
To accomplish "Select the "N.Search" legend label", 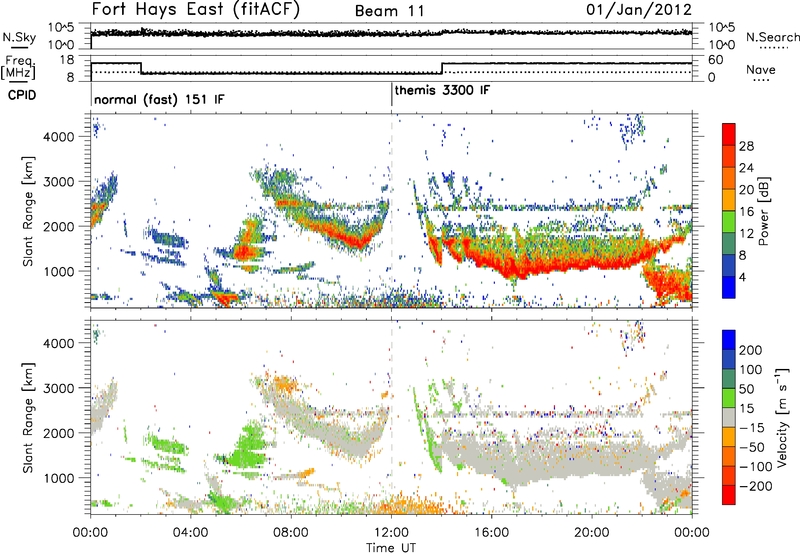I will (x=772, y=37).
